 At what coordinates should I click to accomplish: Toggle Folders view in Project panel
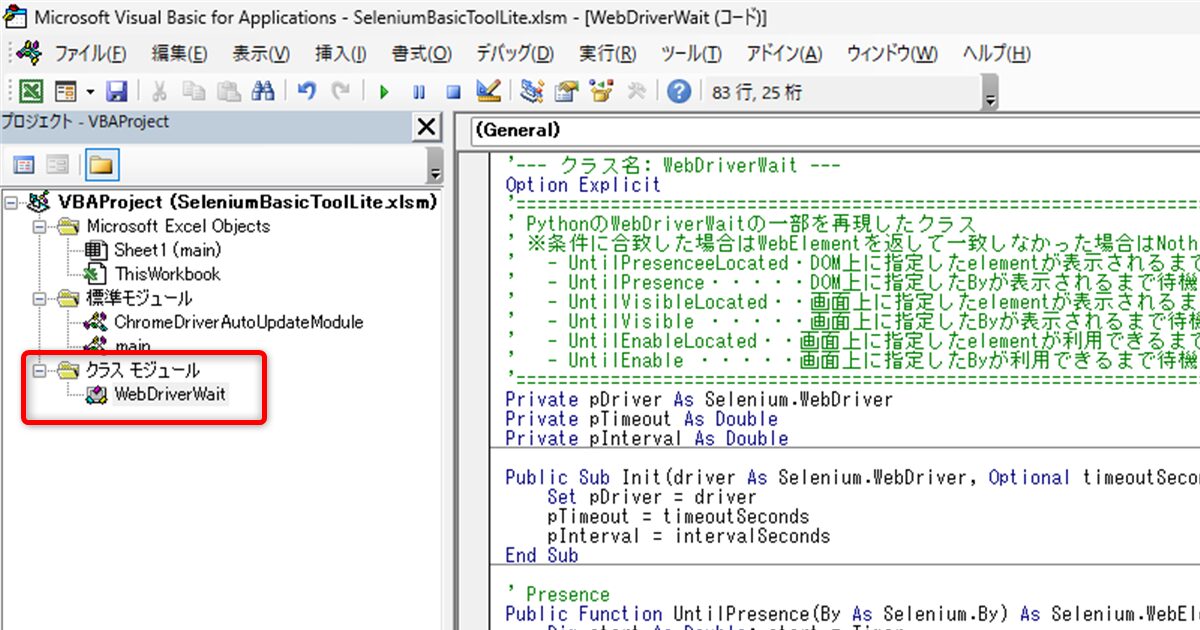[101, 164]
